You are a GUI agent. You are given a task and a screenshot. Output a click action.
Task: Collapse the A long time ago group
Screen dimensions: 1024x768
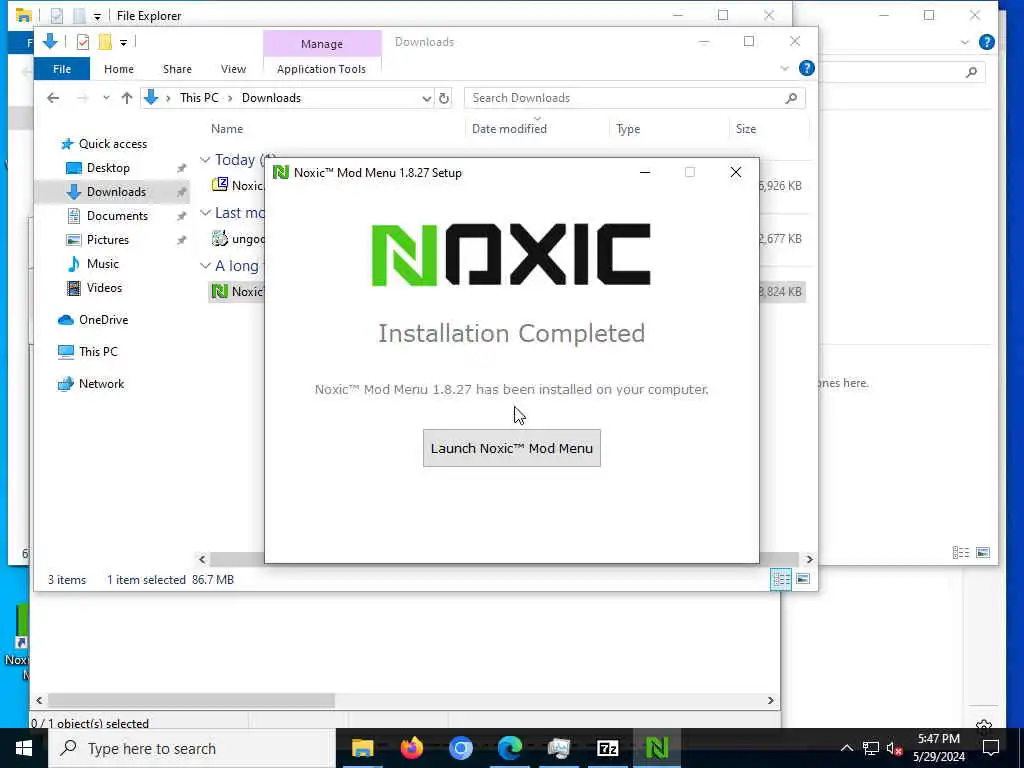coord(205,266)
